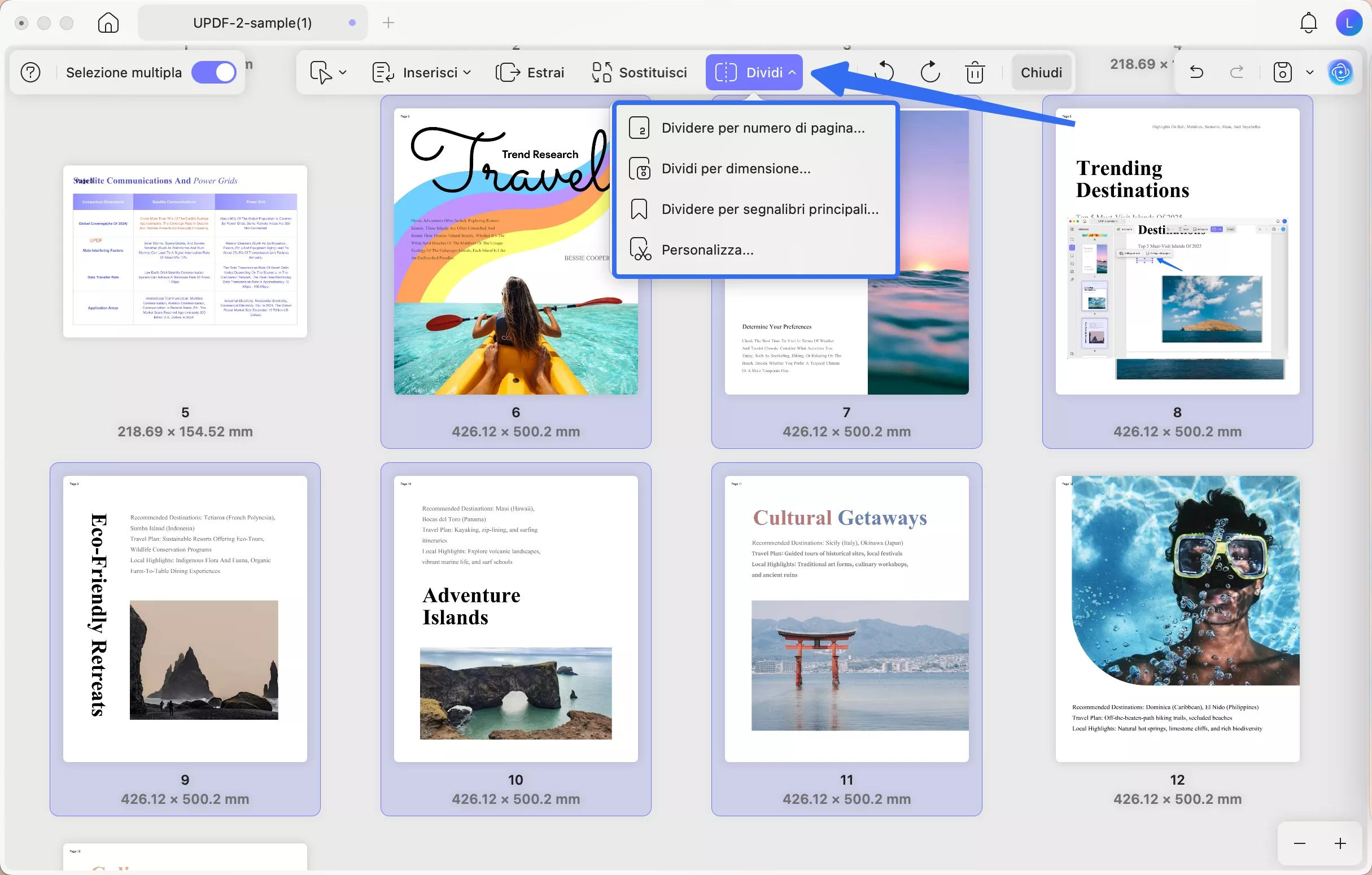Screen dimensions: 1372x875
Task: Click the home icon in the title bar
Action: click(107, 23)
